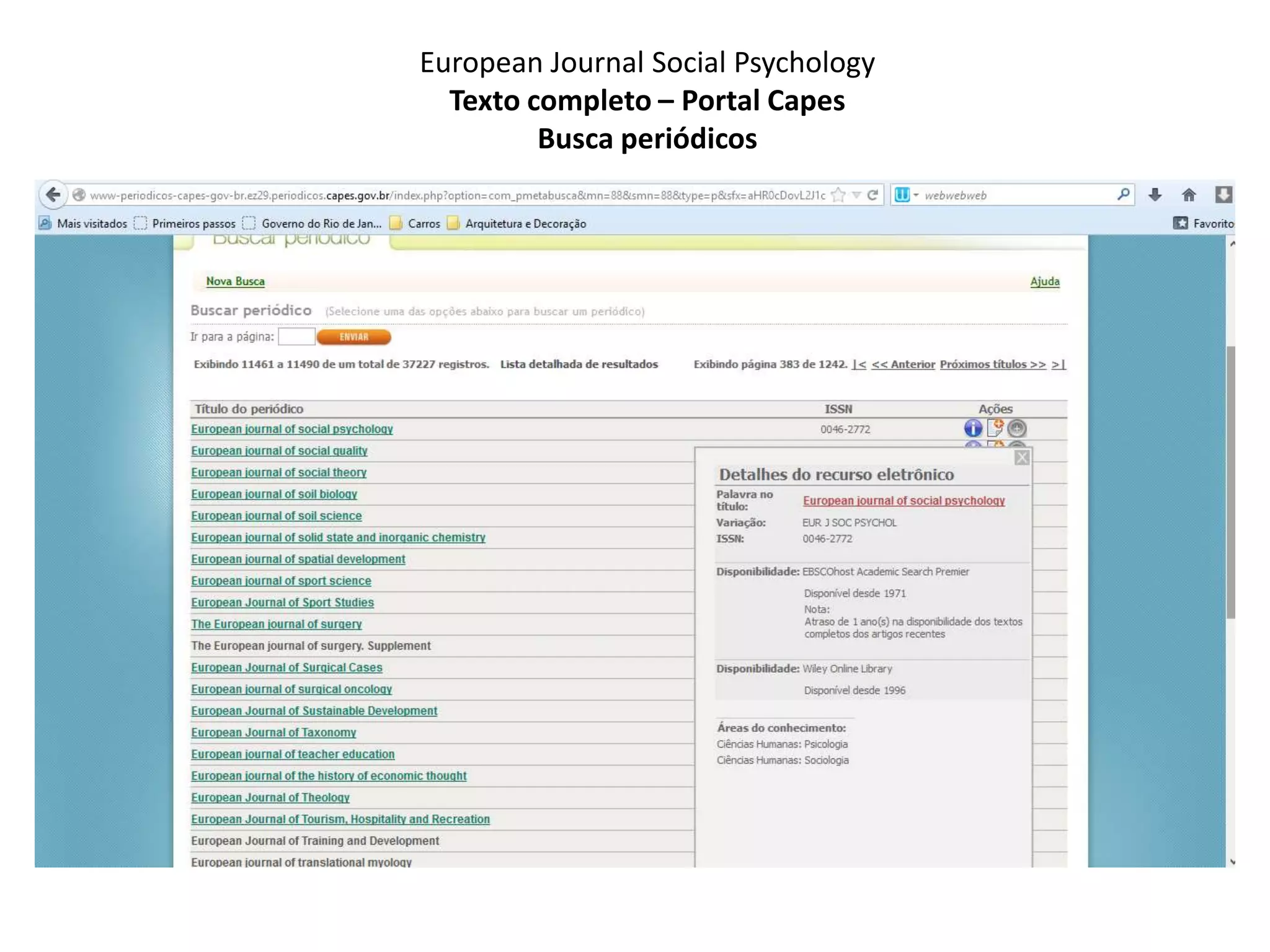
Task: Click the magnifier search icon
Action: (1123, 195)
